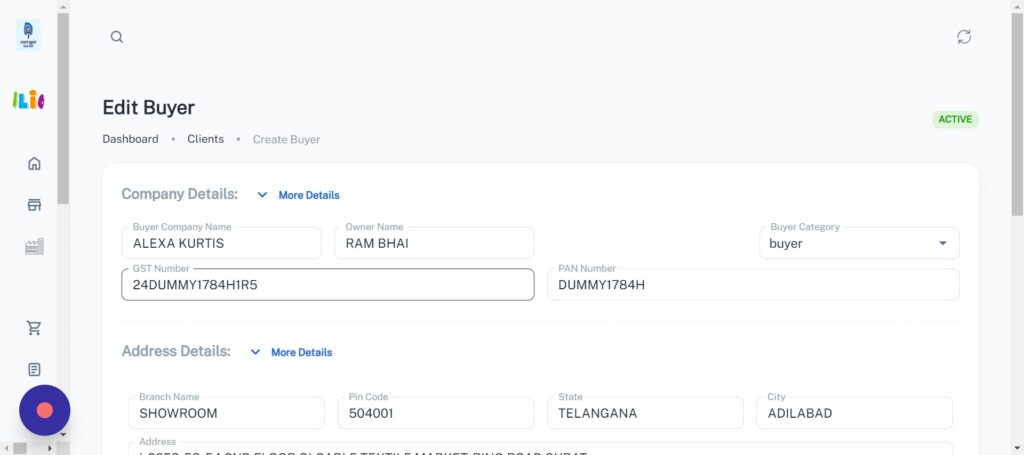
Task: Click the colorful ILie logo
Action: (x=29, y=99)
